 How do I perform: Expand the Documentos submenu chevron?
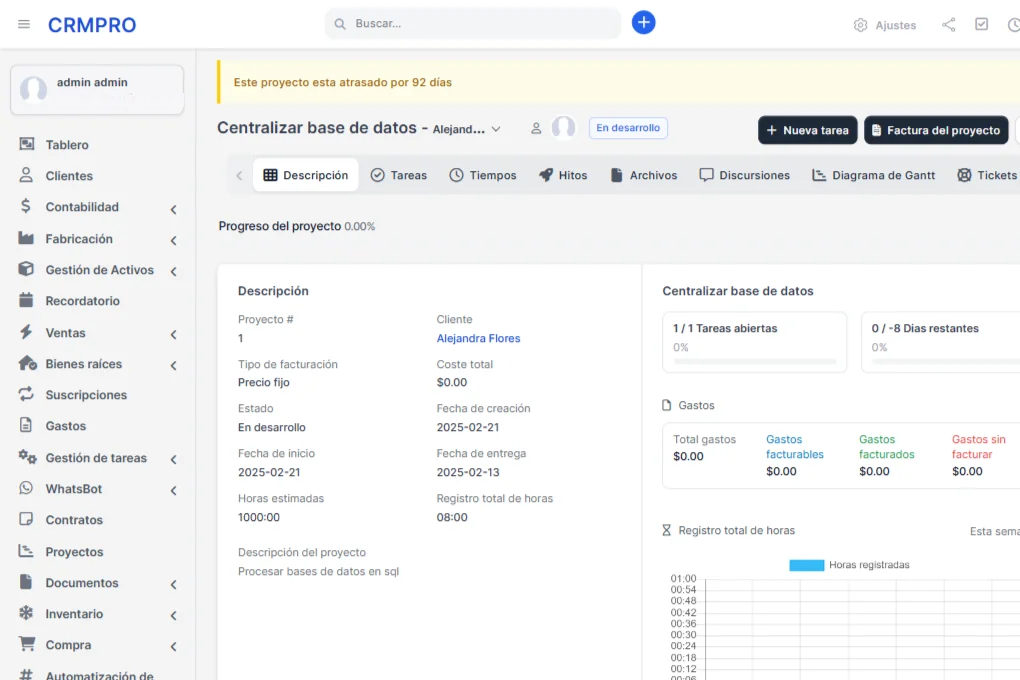[x=174, y=584]
